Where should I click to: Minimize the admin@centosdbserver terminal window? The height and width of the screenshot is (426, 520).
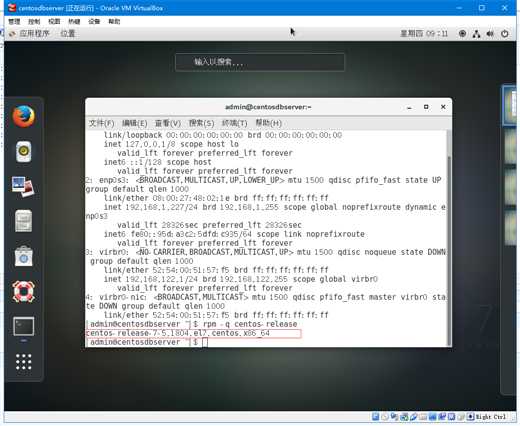pyautogui.click(x=409, y=107)
